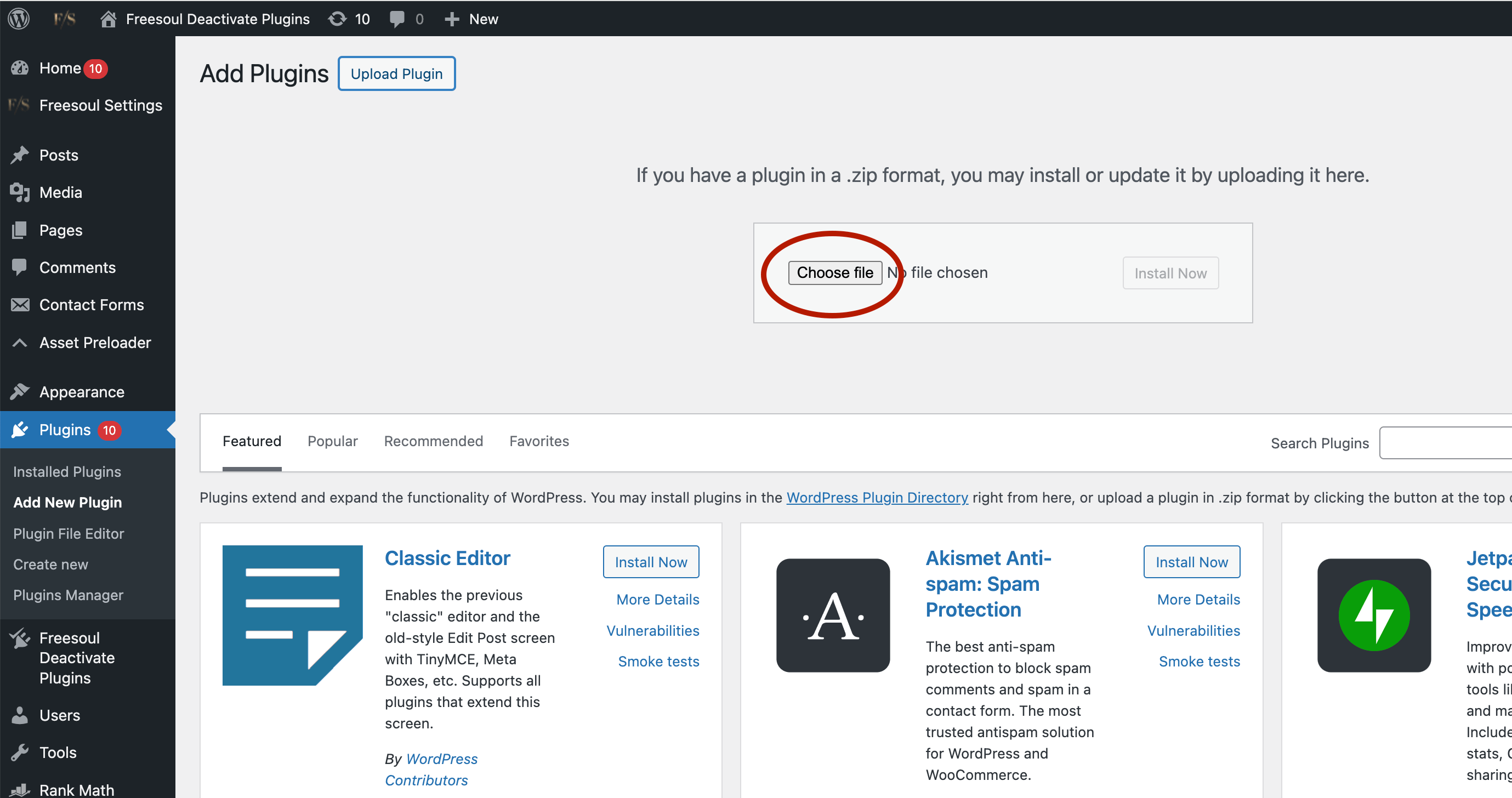Image resolution: width=1512 pixels, height=798 pixels.
Task: Click the Classic Editor plugin thumbnail
Action: coord(292,615)
